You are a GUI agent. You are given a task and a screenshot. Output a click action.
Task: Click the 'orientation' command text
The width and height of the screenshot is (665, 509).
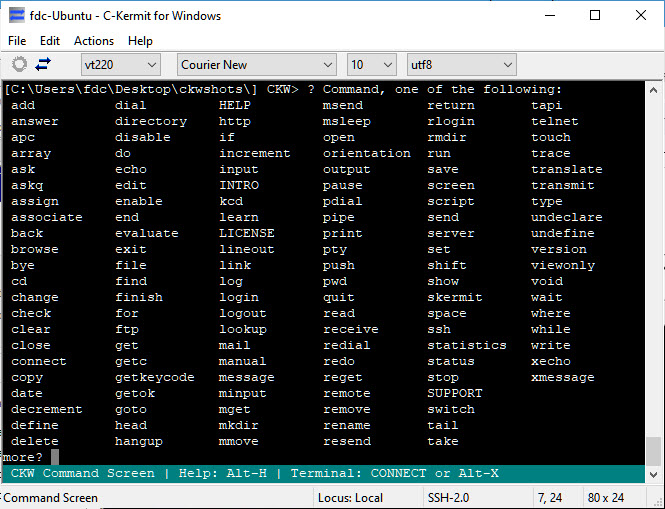366,153
